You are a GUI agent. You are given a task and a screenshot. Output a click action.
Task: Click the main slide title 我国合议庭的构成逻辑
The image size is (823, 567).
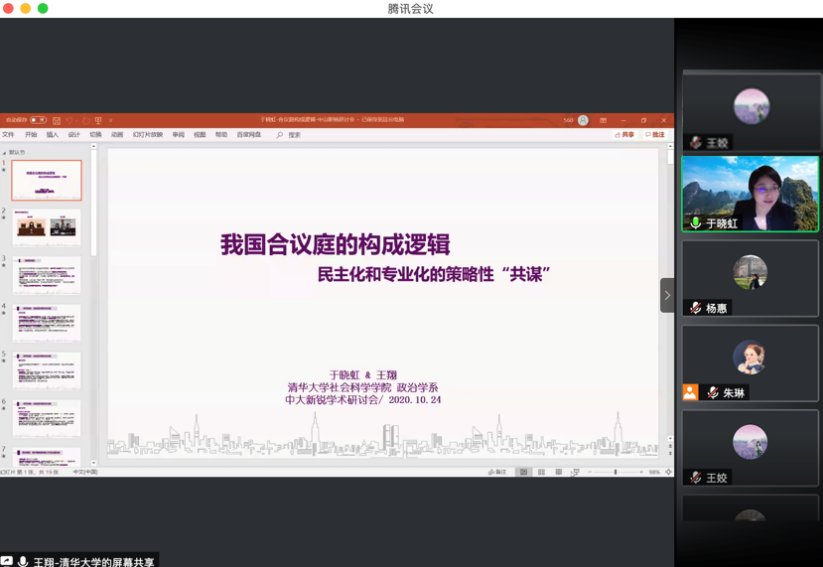tap(335, 245)
